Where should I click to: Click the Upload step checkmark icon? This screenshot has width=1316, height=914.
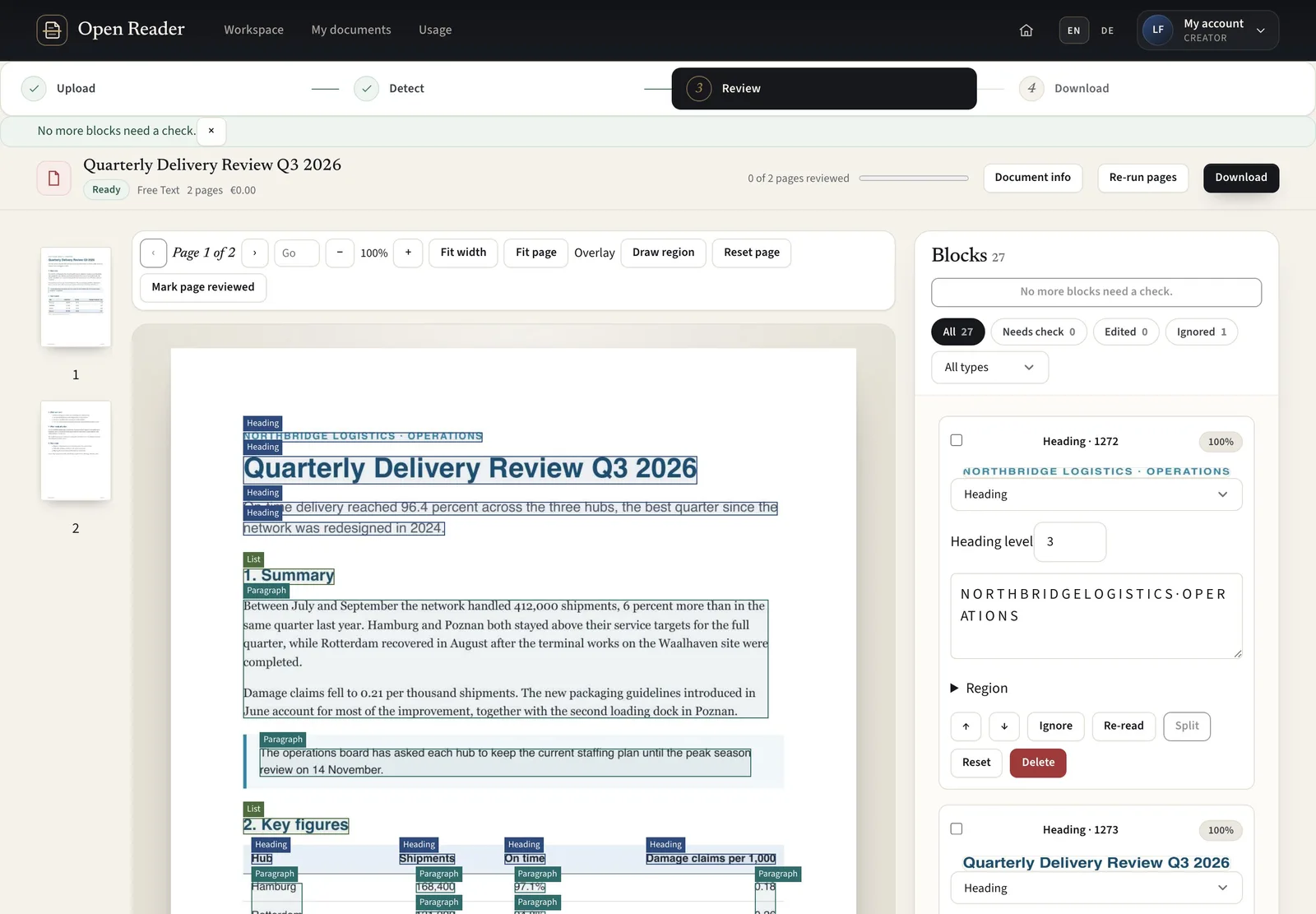(34, 89)
